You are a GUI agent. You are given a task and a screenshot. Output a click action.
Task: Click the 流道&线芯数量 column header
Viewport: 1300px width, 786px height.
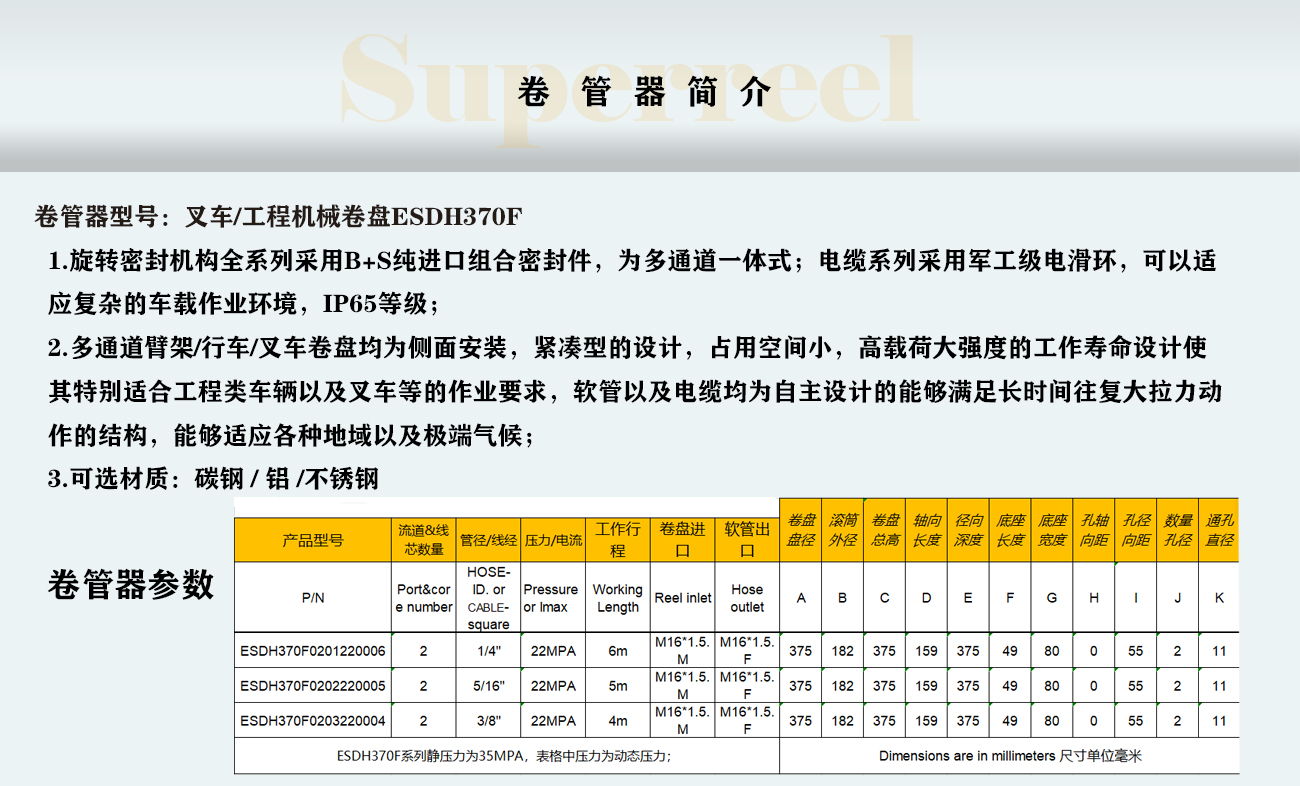click(423, 540)
